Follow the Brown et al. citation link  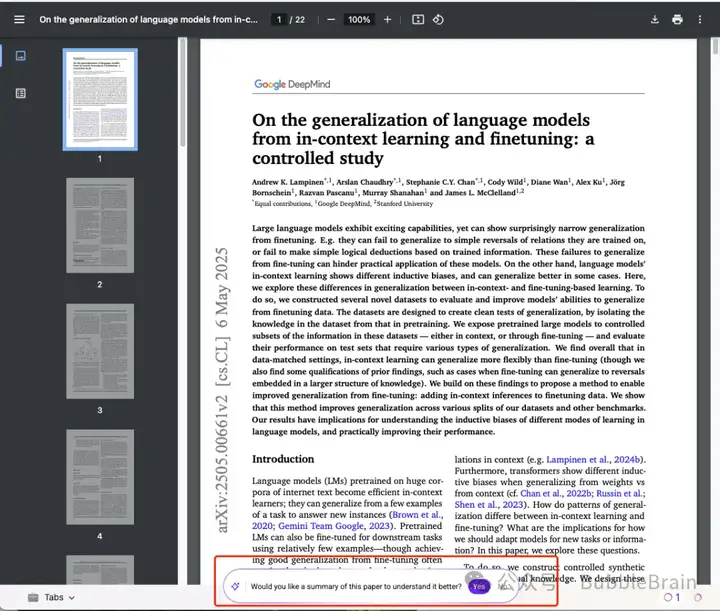417,515
